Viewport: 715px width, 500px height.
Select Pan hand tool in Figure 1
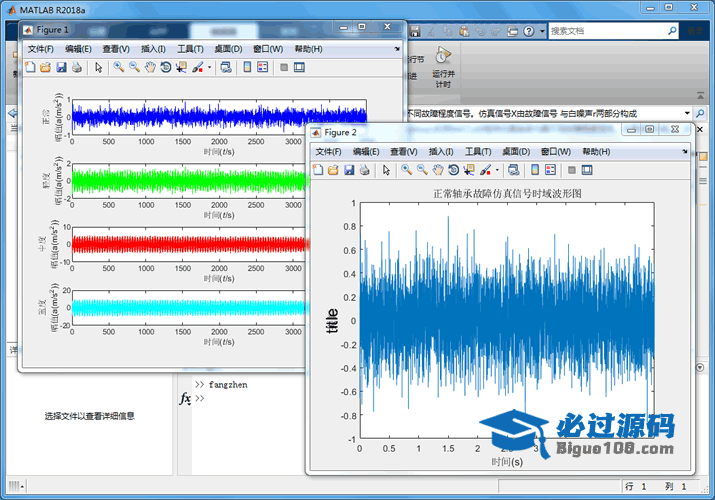tap(150, 67)
